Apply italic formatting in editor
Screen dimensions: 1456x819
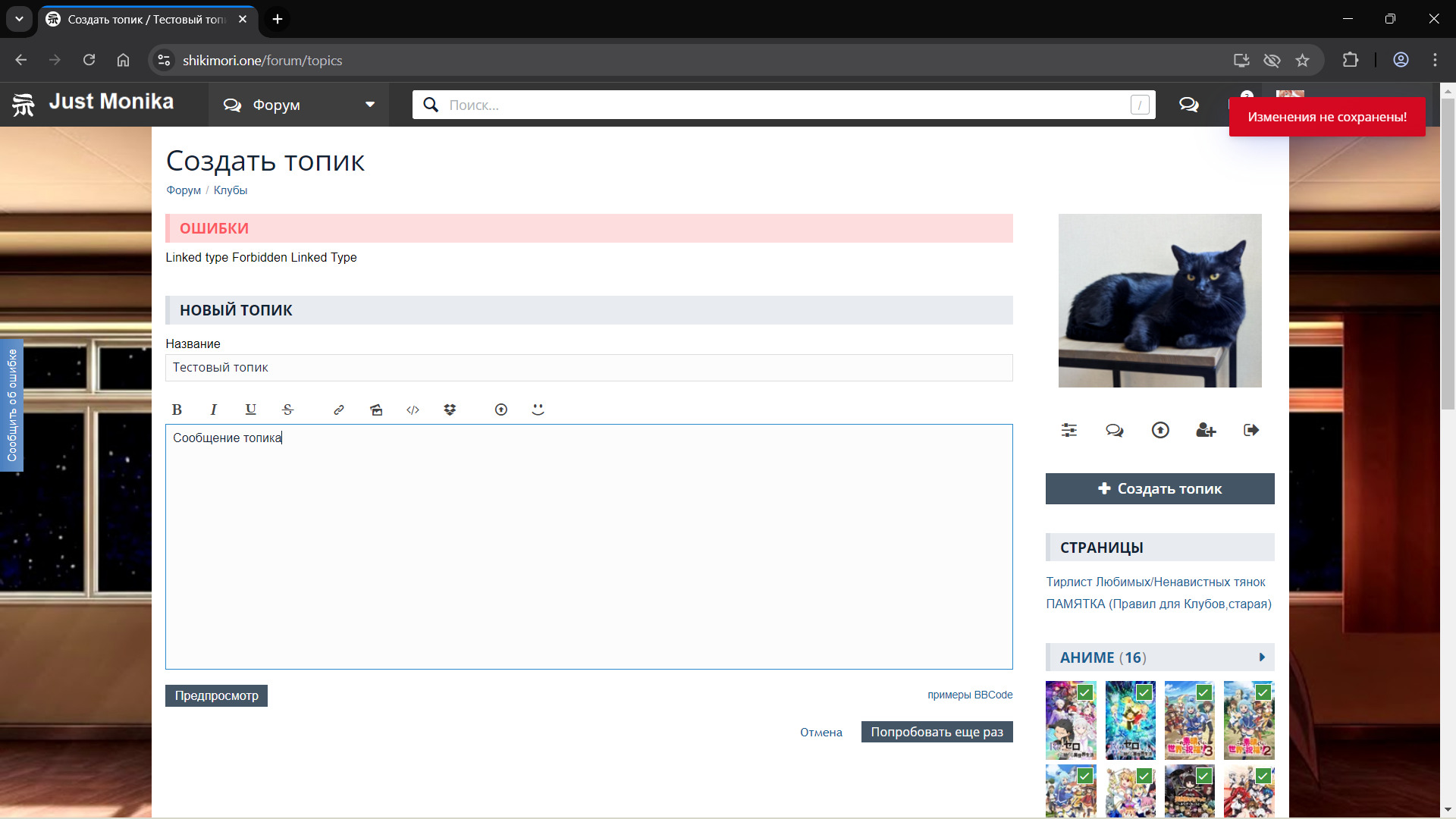tap(214, 409)
